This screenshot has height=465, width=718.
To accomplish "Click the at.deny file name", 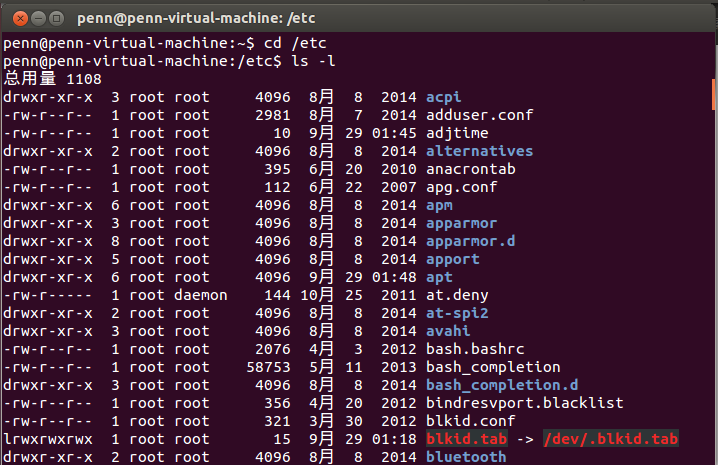I will (457, 295).
